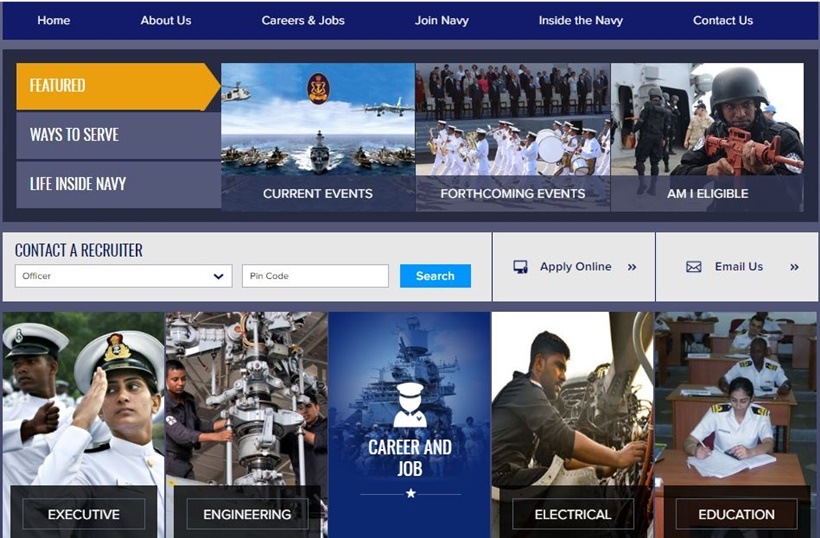Click into the Pin Code field
The width and height of the screenshot is (820, 538).
point(315,276)
